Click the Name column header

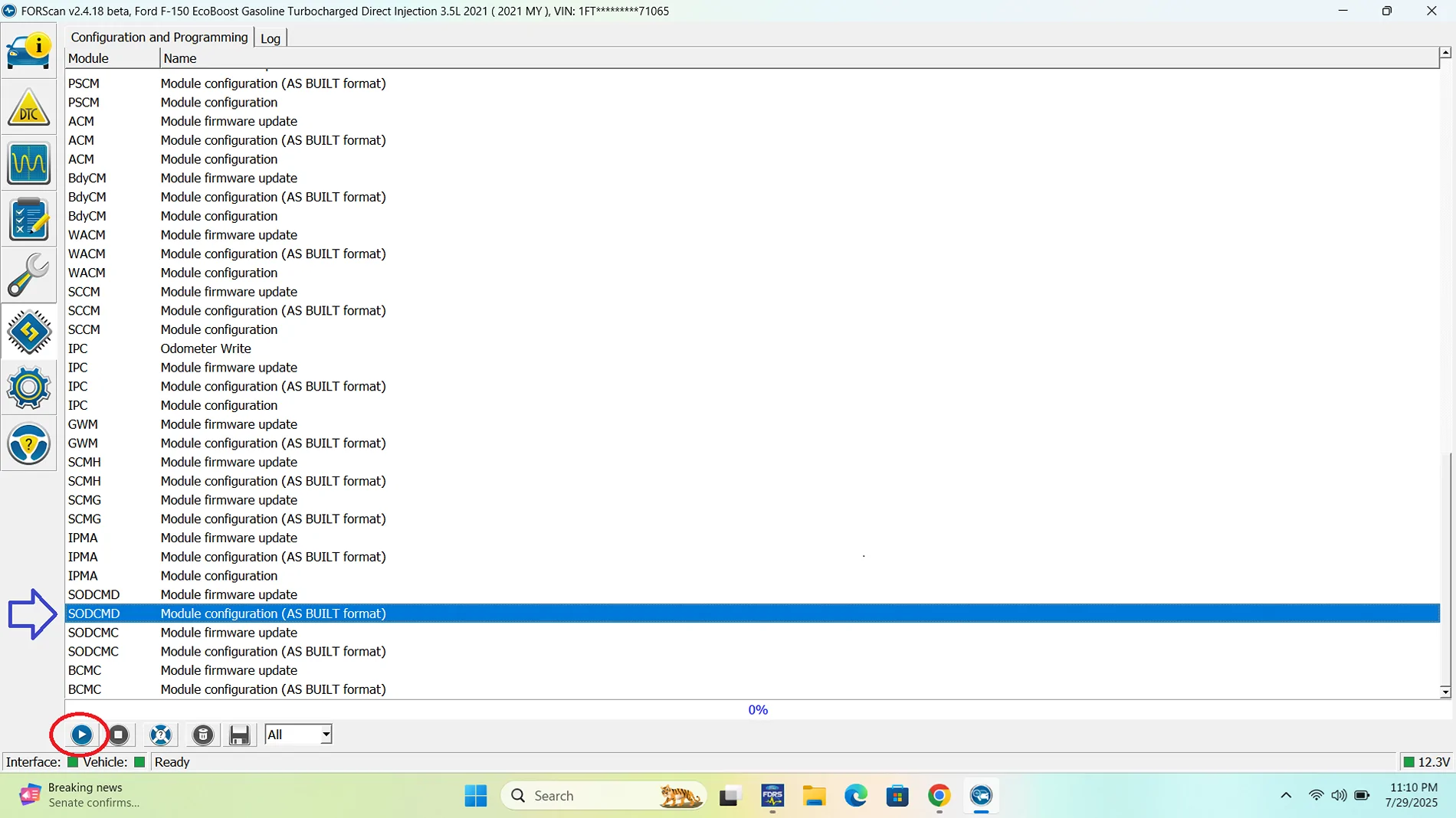799,58
